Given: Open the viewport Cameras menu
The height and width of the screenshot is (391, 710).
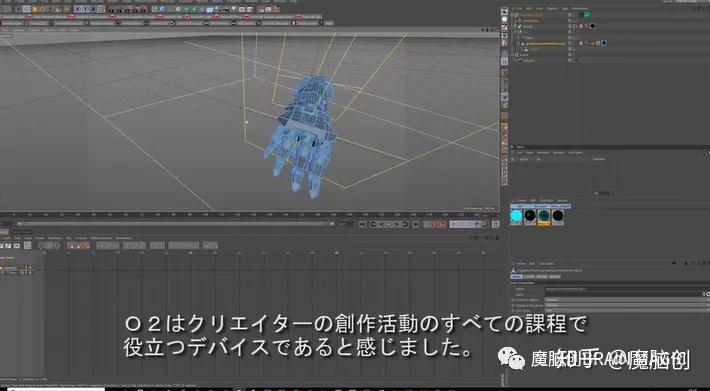Looking at the screenshot, I should [19, 30].
